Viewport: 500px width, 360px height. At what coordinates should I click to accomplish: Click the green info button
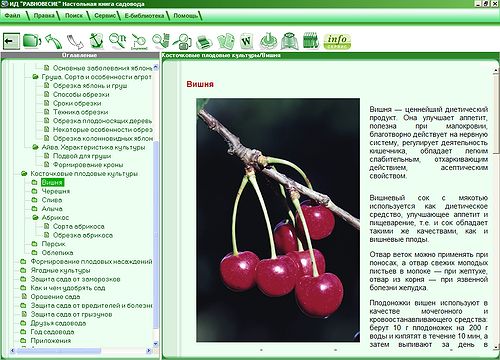click(337, 41)
